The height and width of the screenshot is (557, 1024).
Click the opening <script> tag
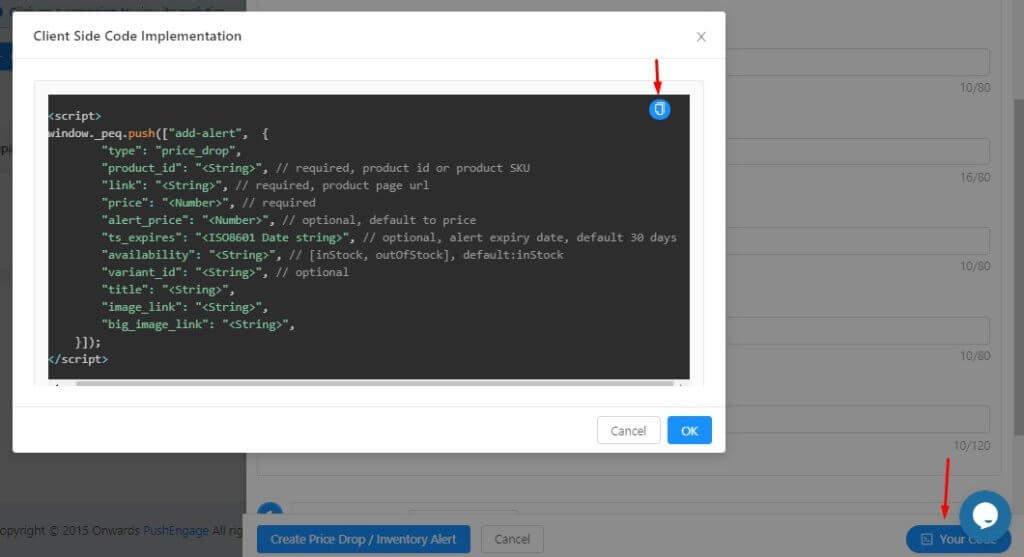[x=74, y=116]
